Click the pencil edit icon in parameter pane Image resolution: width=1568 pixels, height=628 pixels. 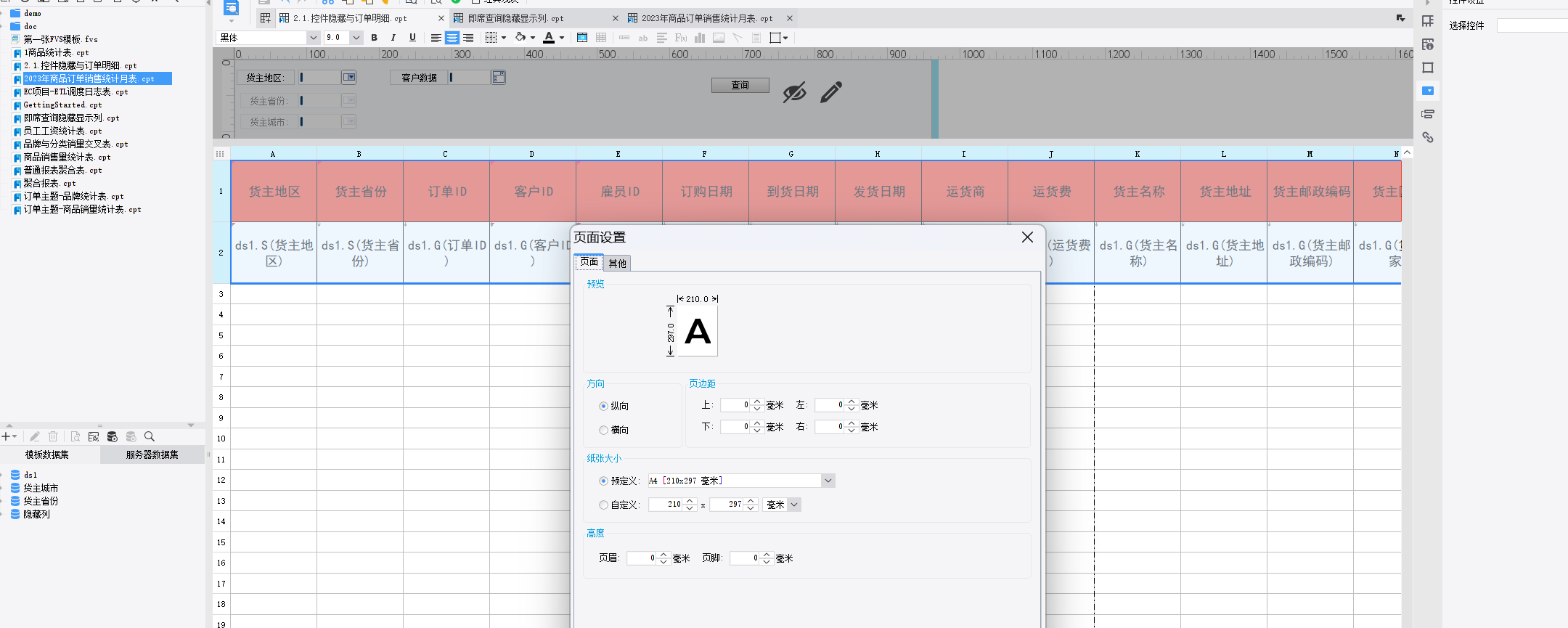tap(831, 92)
